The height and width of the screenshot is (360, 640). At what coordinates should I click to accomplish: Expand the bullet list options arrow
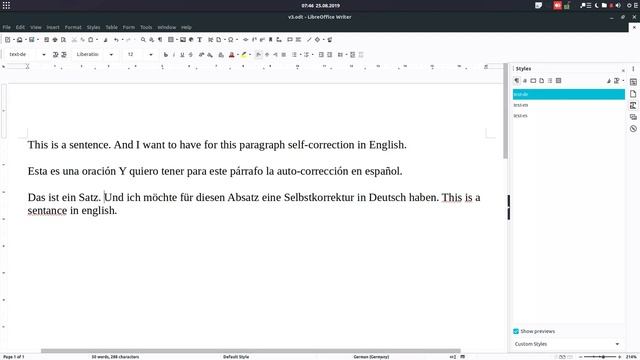coord(300,54)
